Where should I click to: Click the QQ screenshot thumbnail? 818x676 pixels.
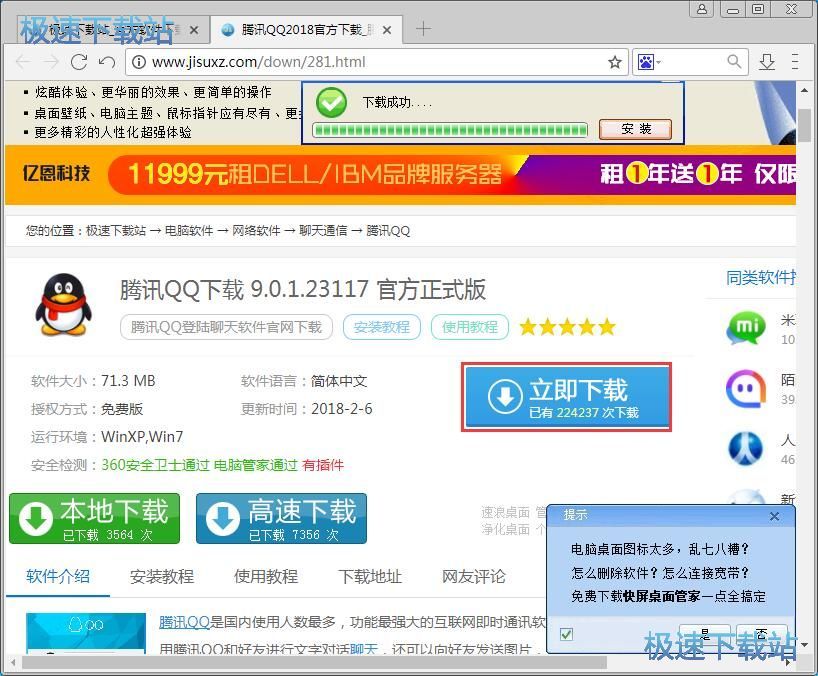[x=86, y=633]
